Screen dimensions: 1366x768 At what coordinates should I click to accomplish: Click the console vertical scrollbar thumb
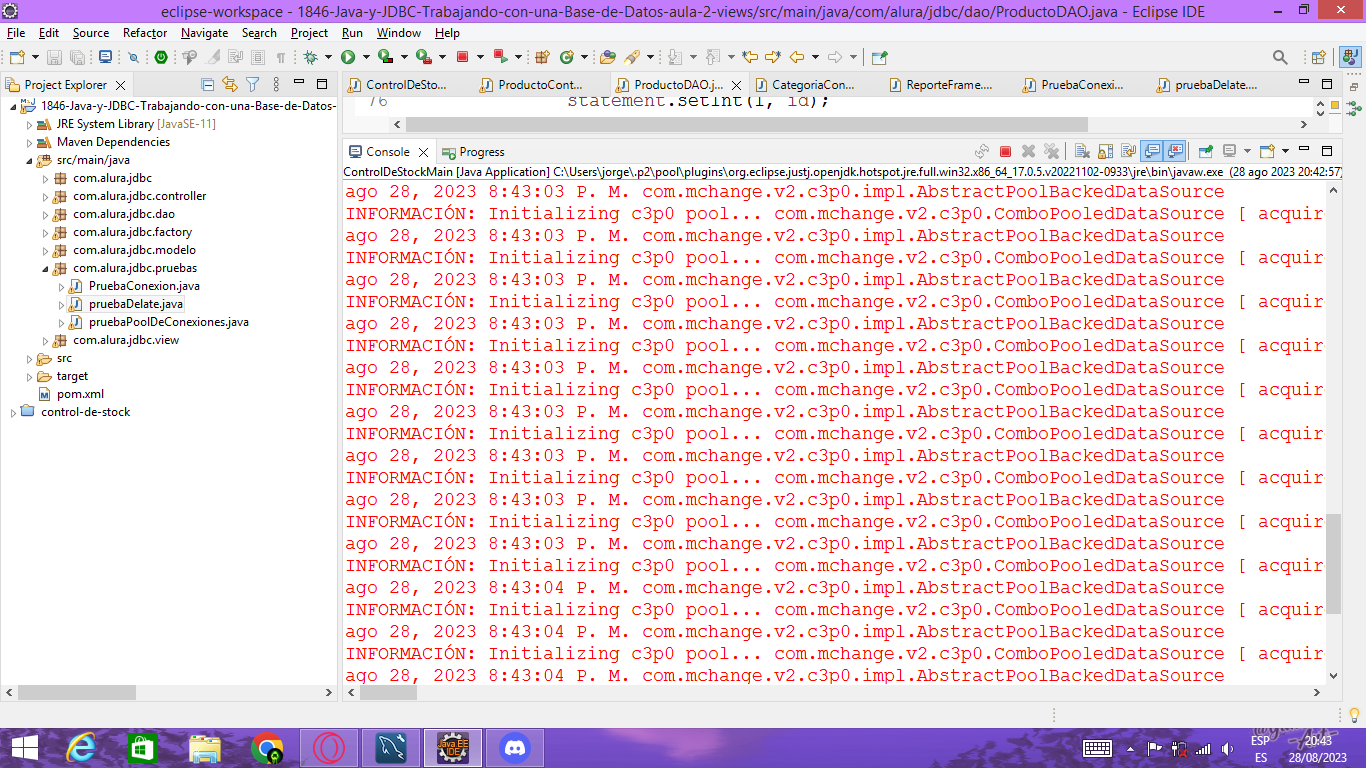1333,564
